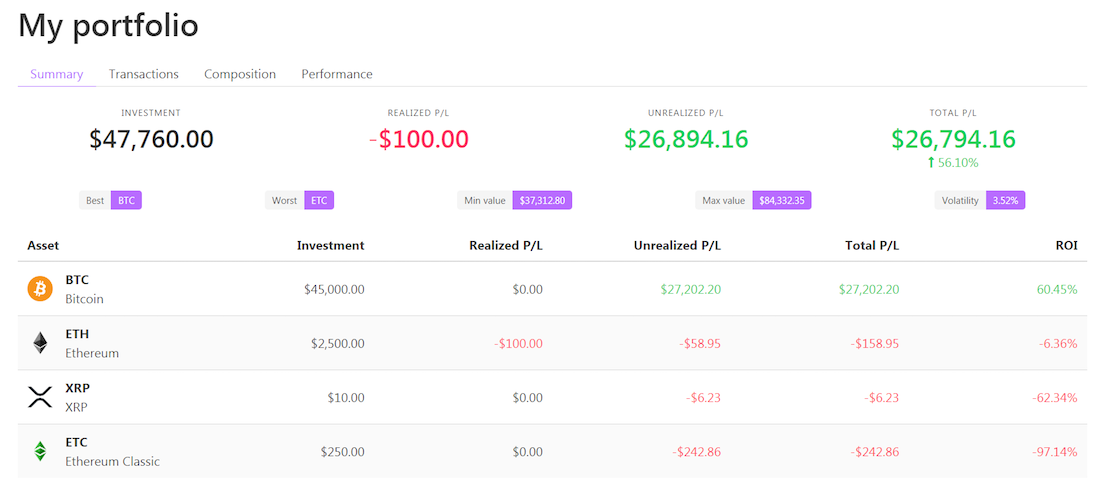Sort by the Investment column header

(x=330, y=245)
